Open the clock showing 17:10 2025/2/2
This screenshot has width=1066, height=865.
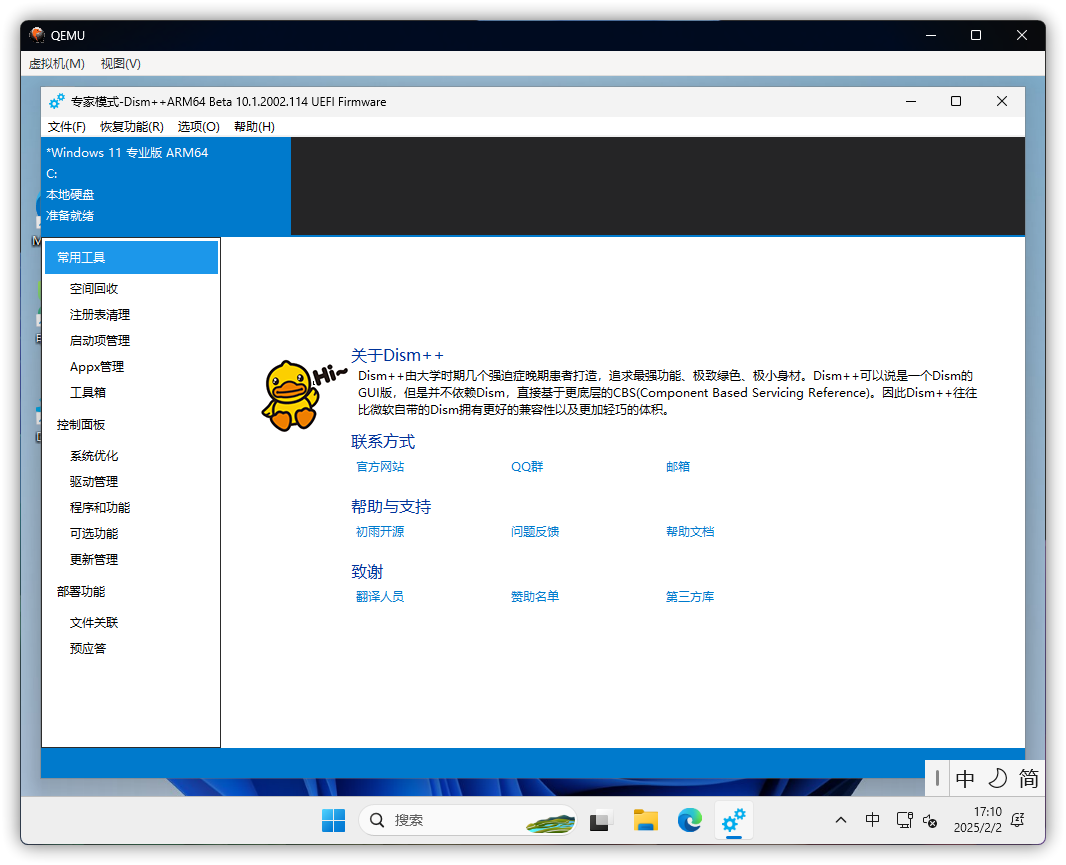click(x=977, y=819)
